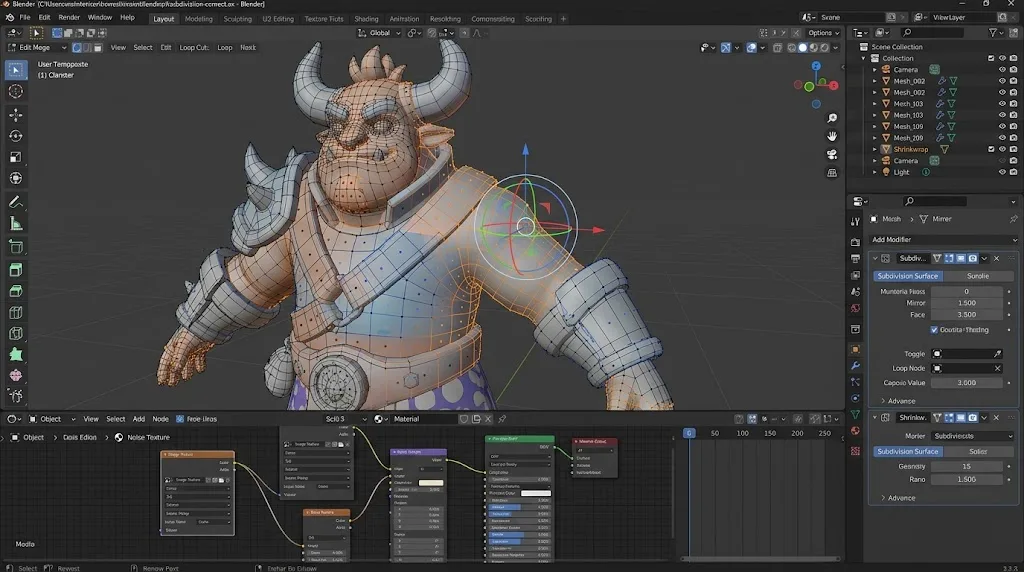Screen dimensions: 1024x572
Task: Toggle the Collection exclude checkbox in outliner
Action: tap(991, 58)
